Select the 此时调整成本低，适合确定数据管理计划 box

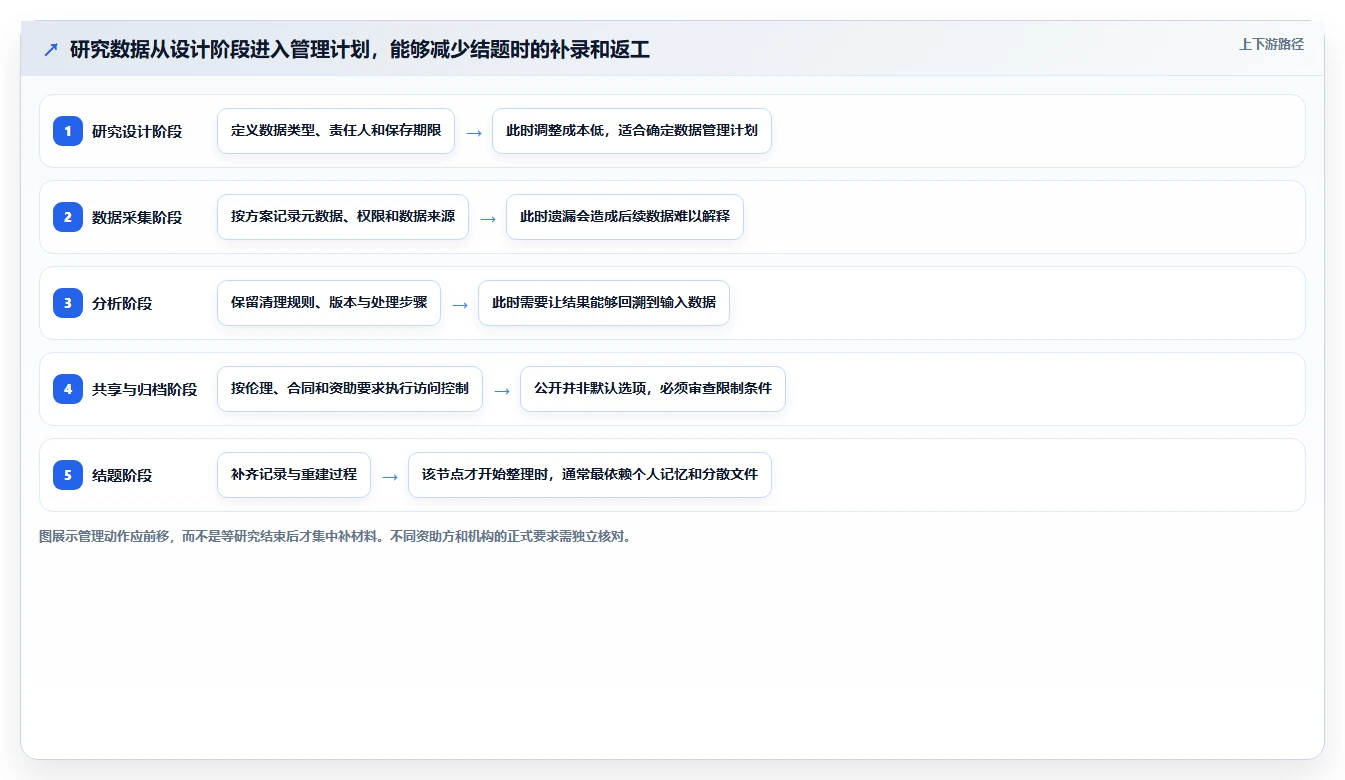[x=632, y=130]
